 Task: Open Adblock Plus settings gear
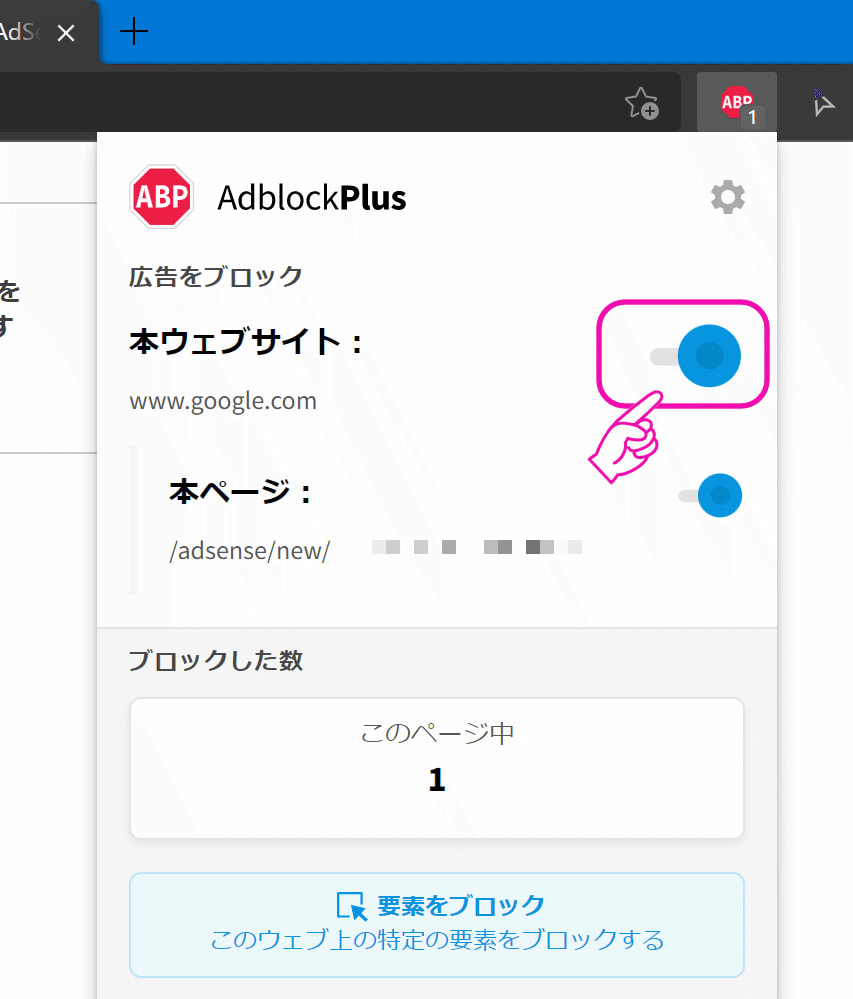tap(728, 197)
